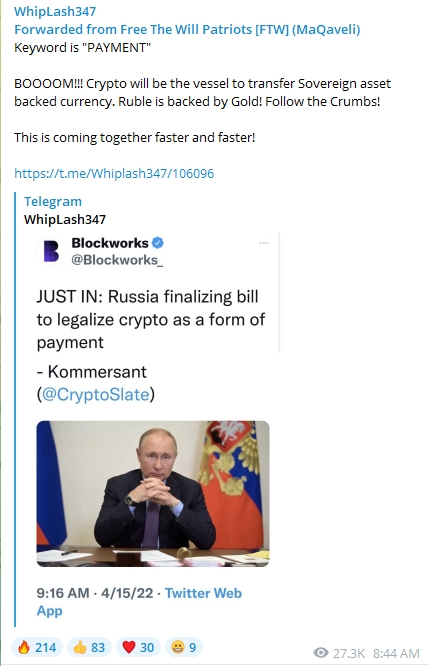The height and width of the screenshot is (666, 429).
Task: Click the Twitter Web App link
Action: click(139, 601)
